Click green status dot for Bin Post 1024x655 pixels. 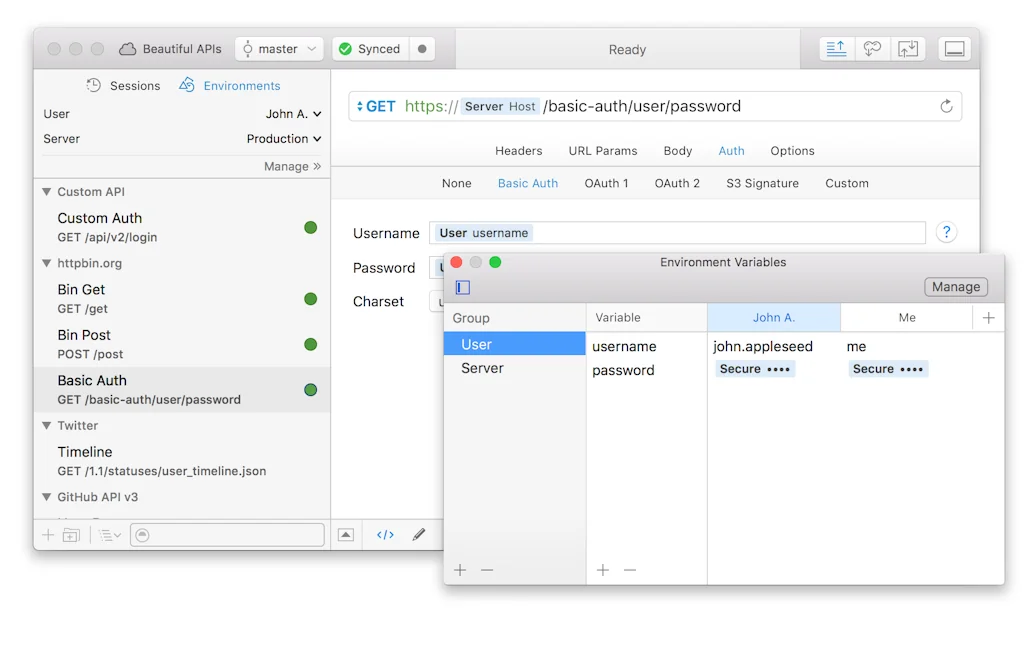(310, 344)
